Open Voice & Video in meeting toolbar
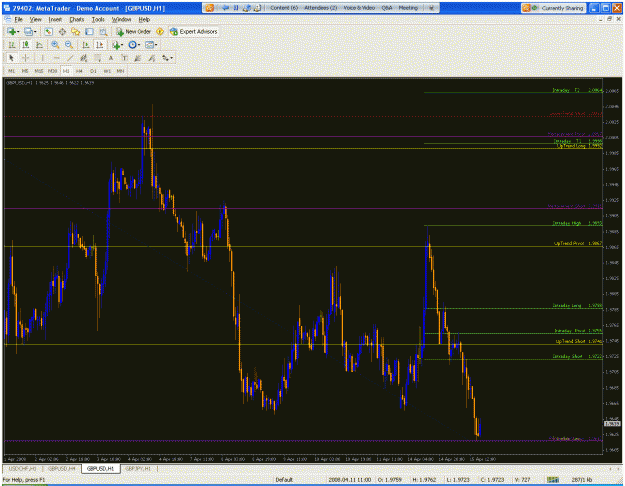The image size is (625, 486). pyautogui.click(x=359, y=8)
